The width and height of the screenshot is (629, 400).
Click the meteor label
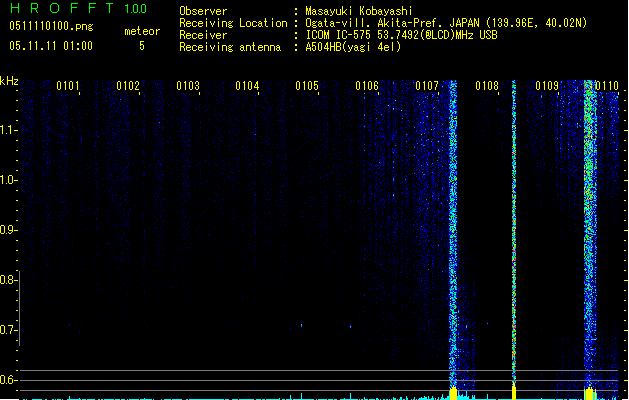click(x=142, y=31)
